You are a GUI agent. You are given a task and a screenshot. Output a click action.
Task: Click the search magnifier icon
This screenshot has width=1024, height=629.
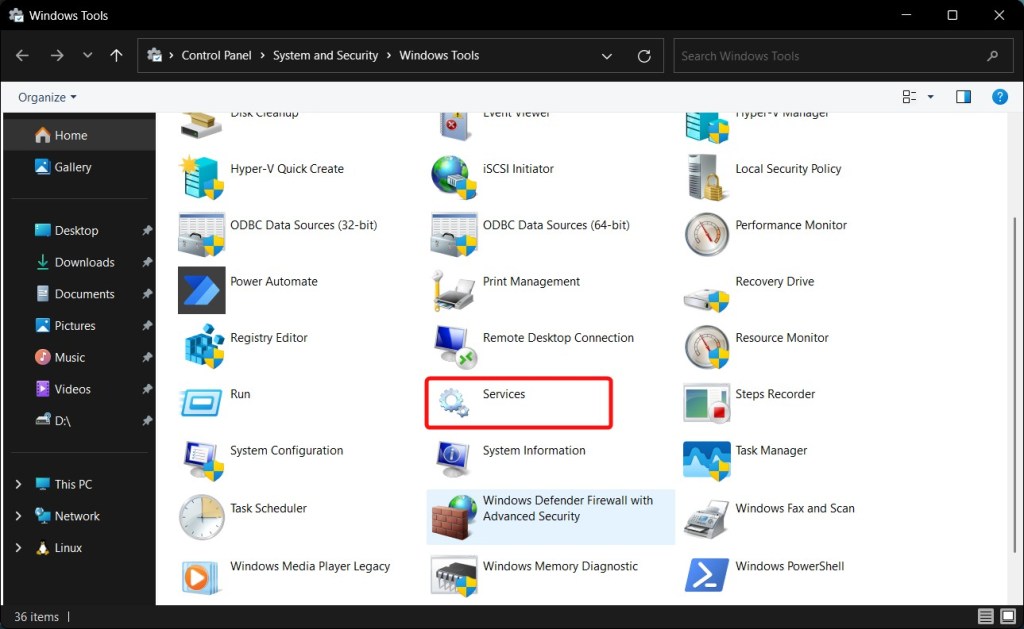pos(992,56)
